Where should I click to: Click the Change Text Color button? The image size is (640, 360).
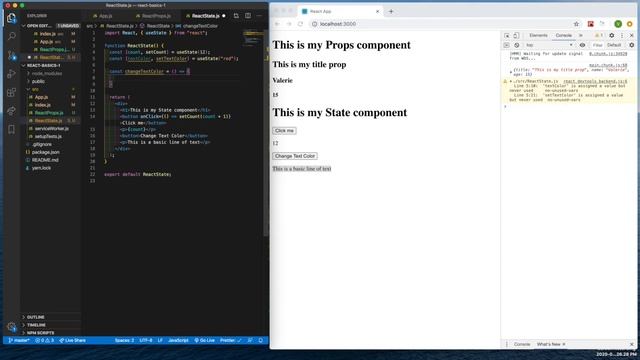point(295,156)
